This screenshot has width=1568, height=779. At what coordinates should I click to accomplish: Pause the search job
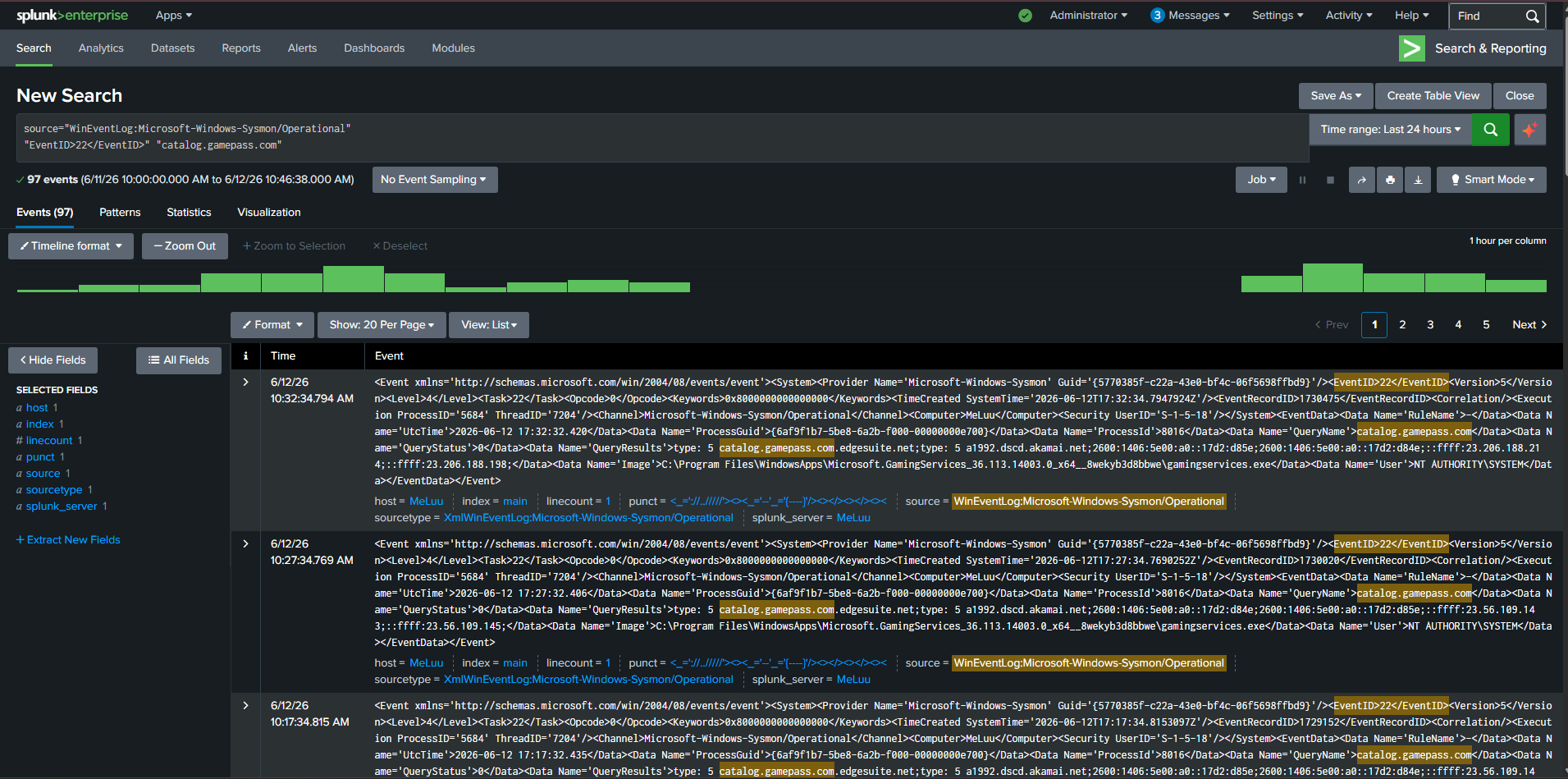1302,180
